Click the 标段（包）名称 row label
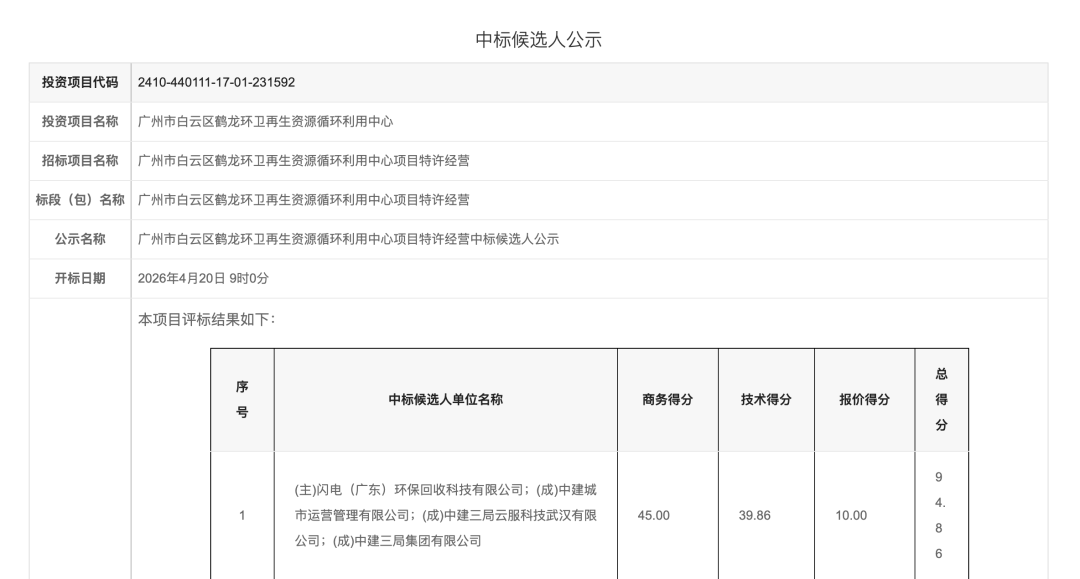1080x579 pixels. pos(80,199)
